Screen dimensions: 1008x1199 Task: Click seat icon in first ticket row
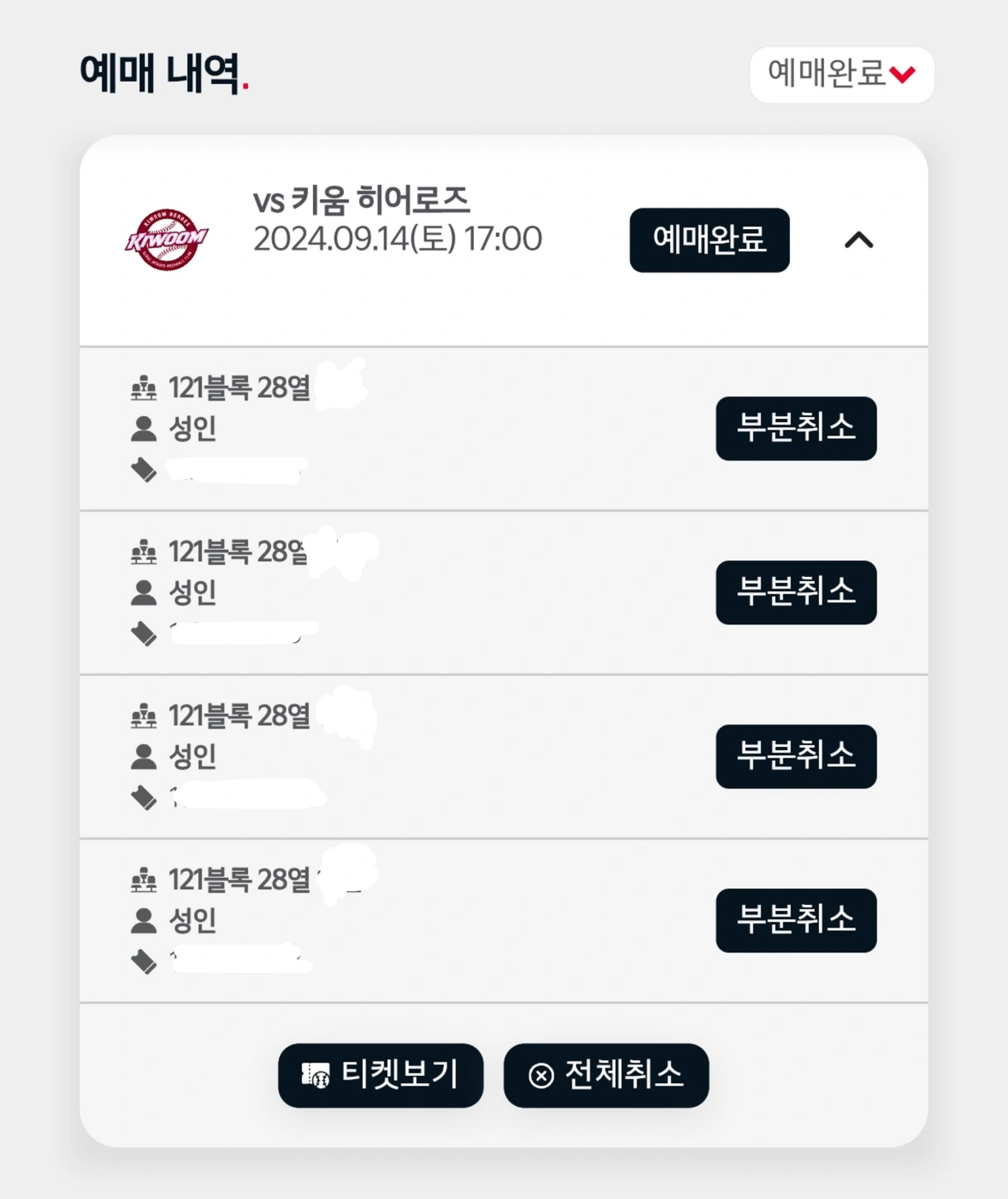click(144, 388)
